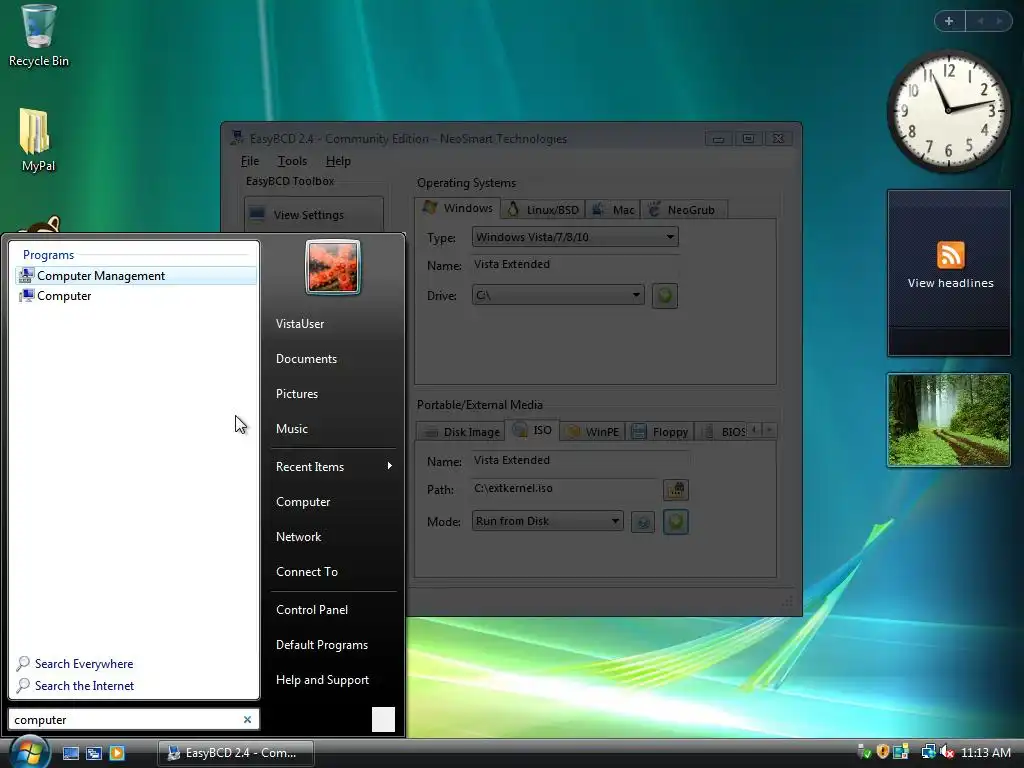Click View headlines feed gadget

click(x=950, y=272)
